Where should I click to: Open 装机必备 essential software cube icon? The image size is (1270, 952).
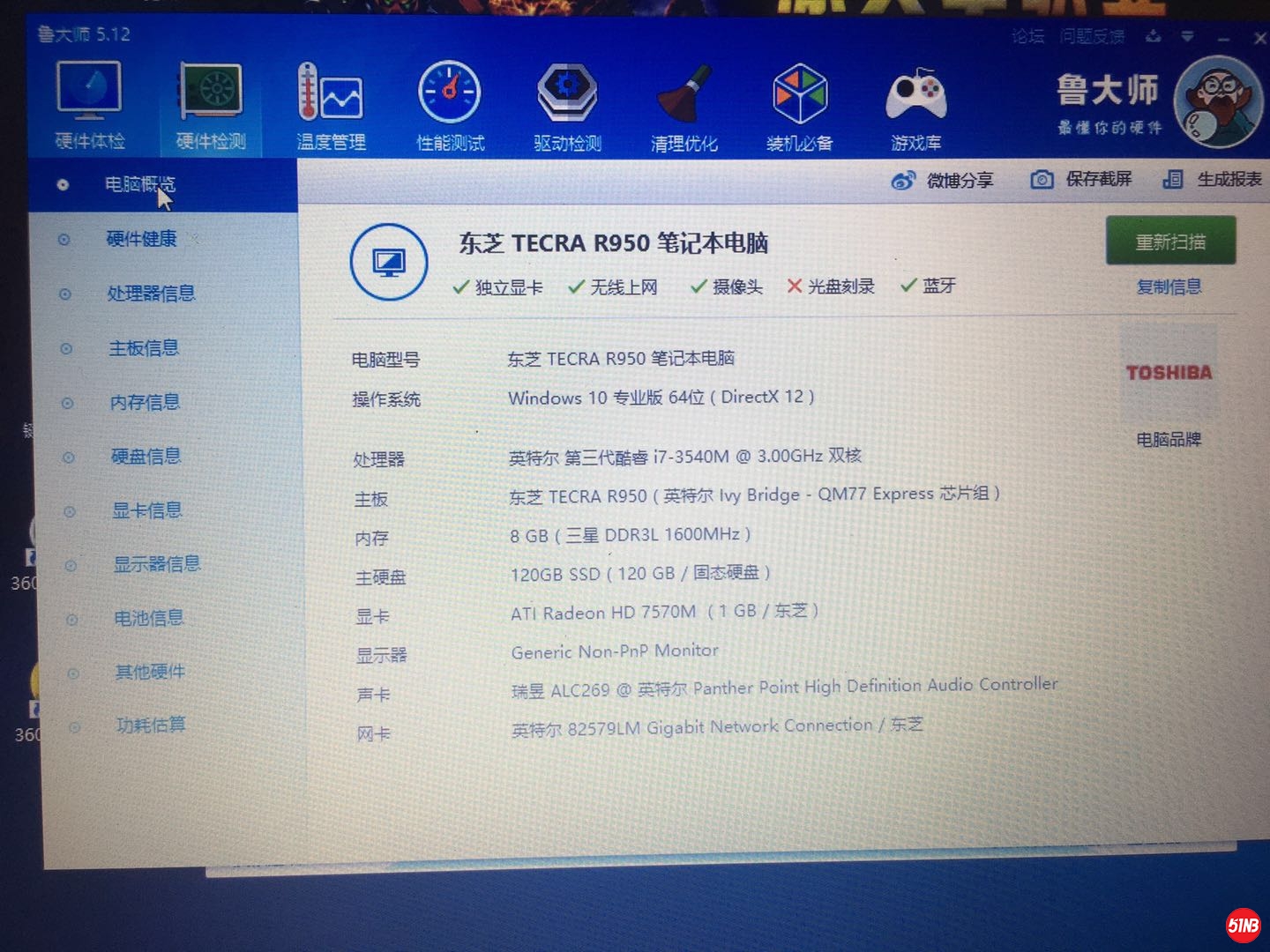tap(800, 95)
